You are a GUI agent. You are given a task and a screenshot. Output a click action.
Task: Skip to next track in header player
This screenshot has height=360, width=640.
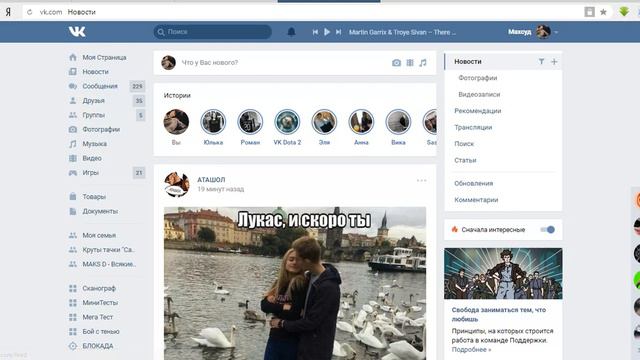(x=338, y=32)
